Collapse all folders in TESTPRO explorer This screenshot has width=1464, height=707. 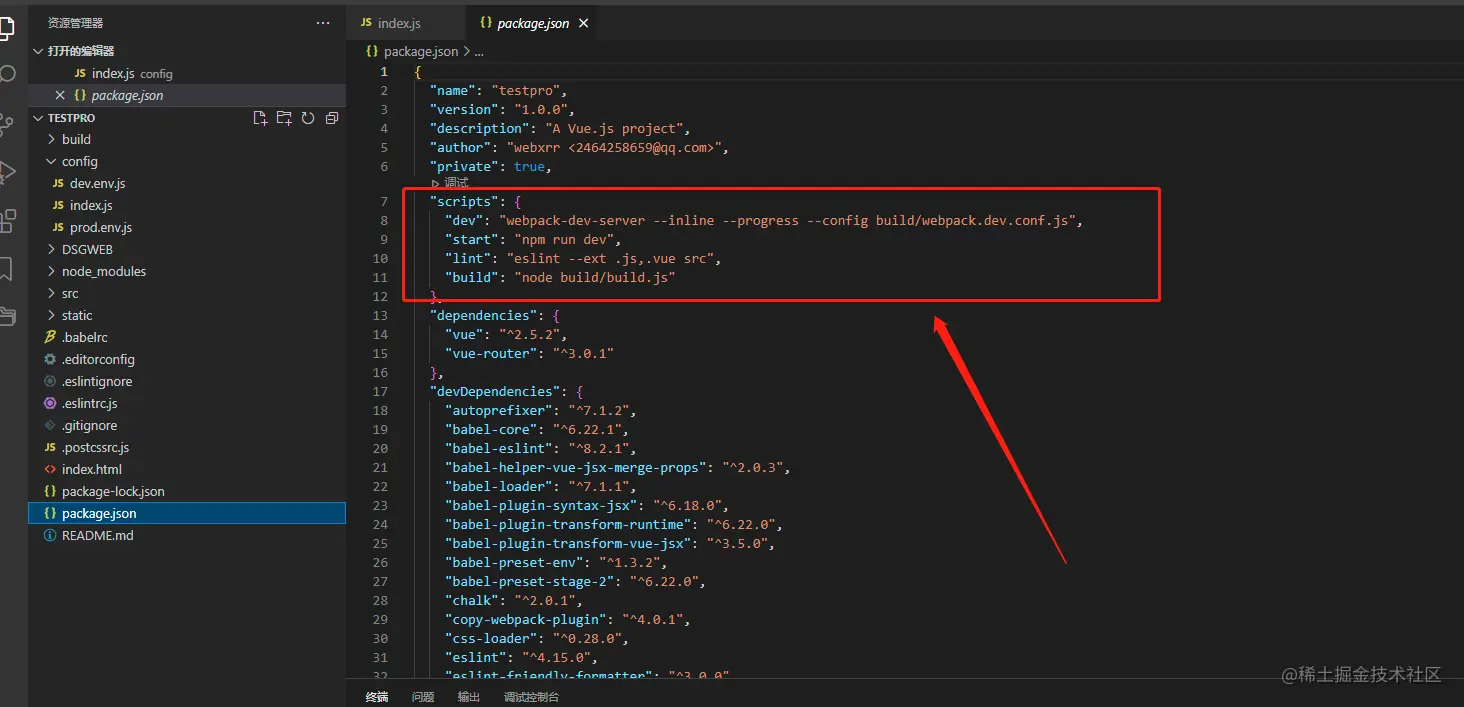[332, 118]
